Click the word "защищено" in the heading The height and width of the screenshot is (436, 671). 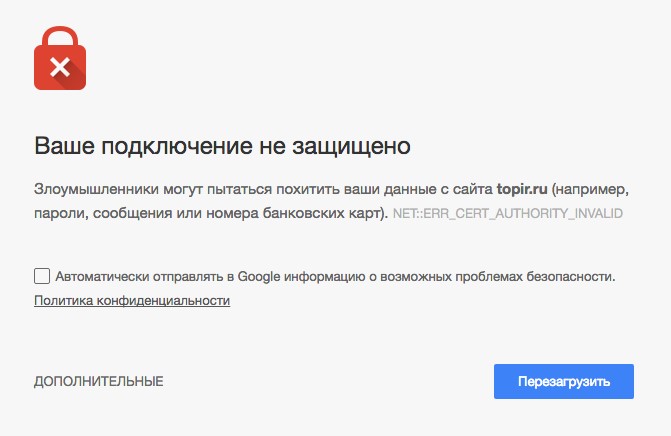[x=363, y=146]
